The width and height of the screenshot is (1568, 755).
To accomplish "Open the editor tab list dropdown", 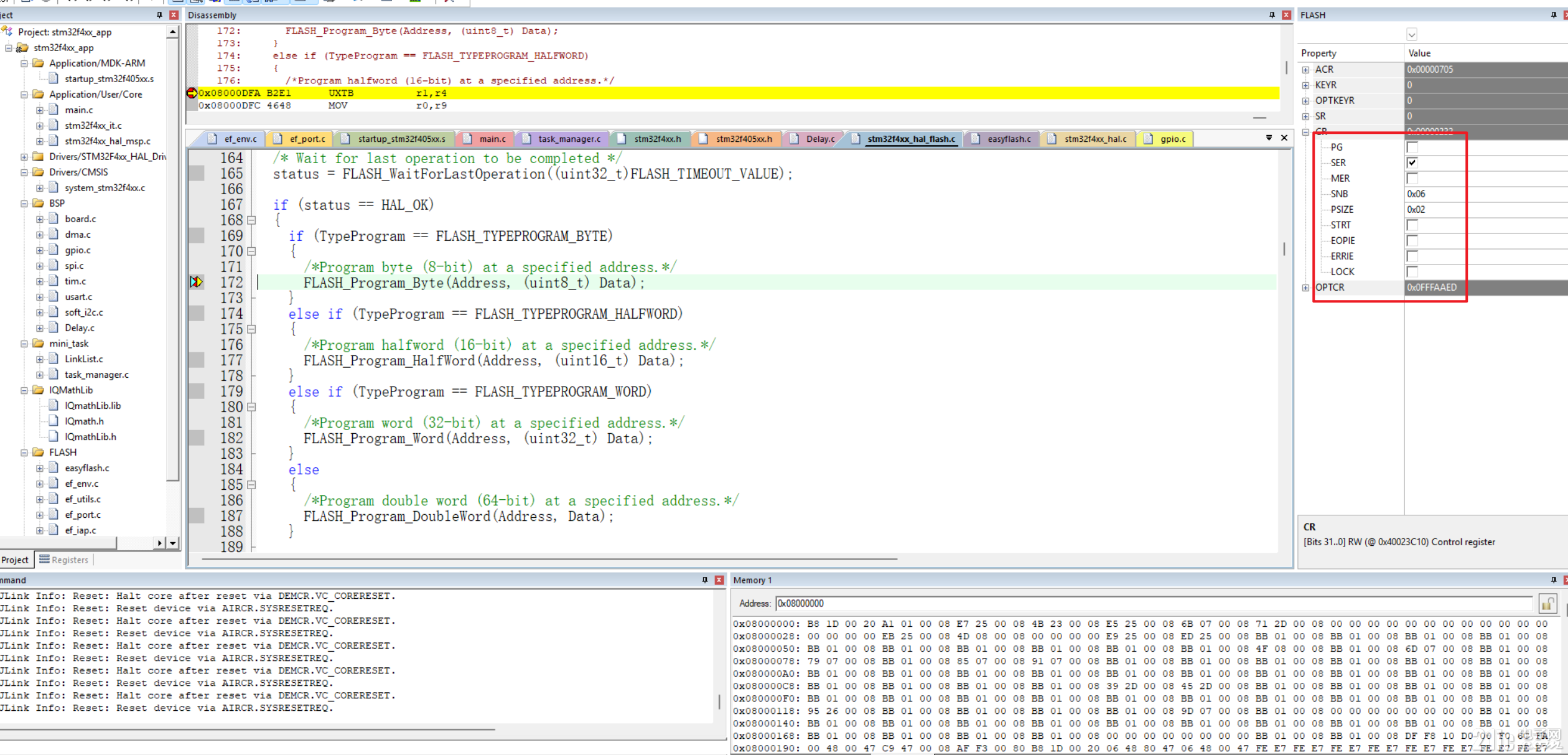I will tap(1269, 138).
